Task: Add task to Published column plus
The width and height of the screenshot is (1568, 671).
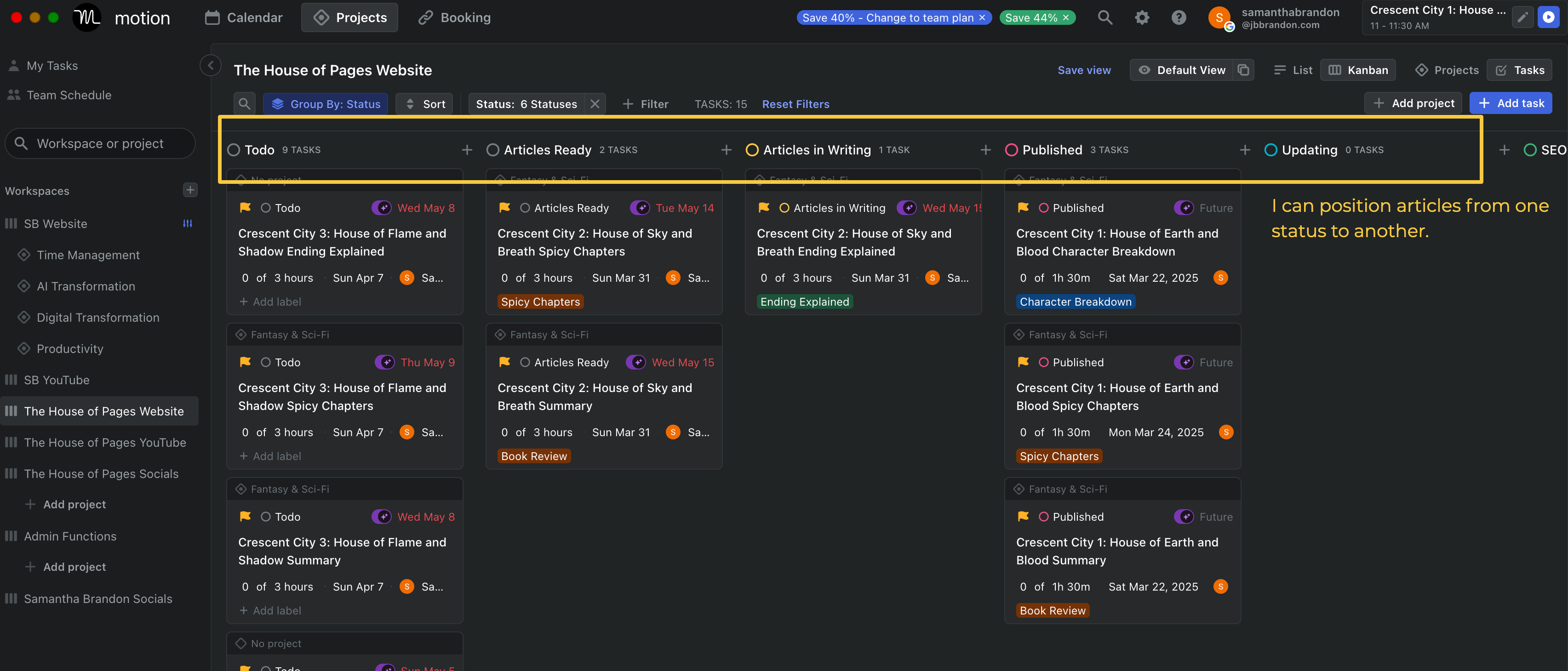Action: coord(1245,150)
